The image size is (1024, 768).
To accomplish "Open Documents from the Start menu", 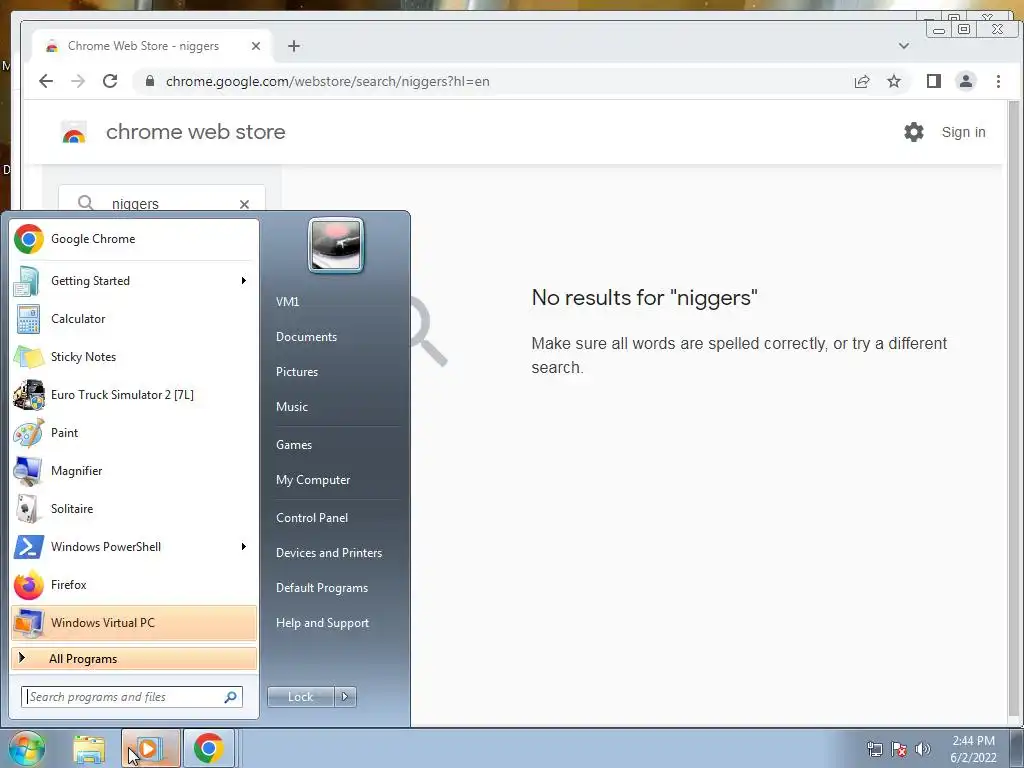I will coord(306,337).
